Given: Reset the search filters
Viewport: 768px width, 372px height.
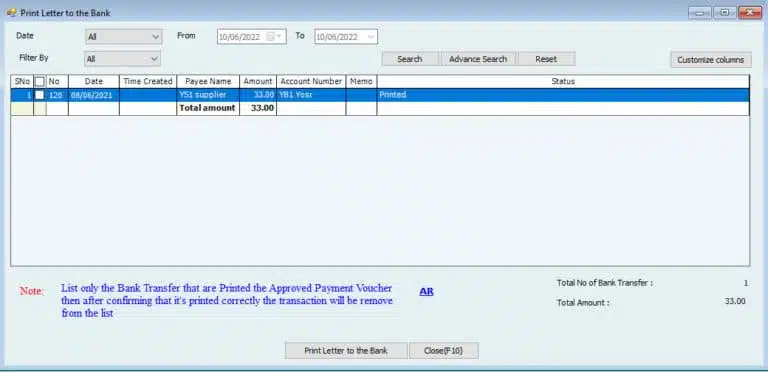Looking at the screenshot, I should [x=546, y=59].
